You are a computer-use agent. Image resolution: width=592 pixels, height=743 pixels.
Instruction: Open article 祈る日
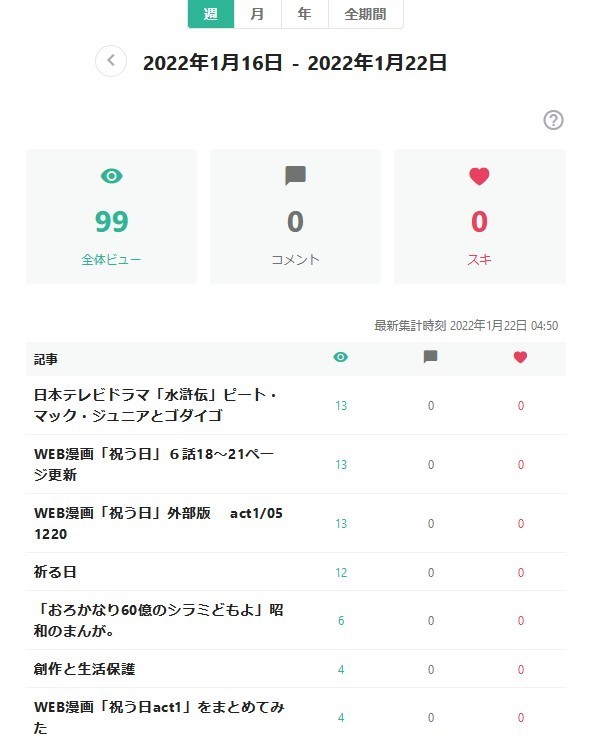(x=55, y=572)
